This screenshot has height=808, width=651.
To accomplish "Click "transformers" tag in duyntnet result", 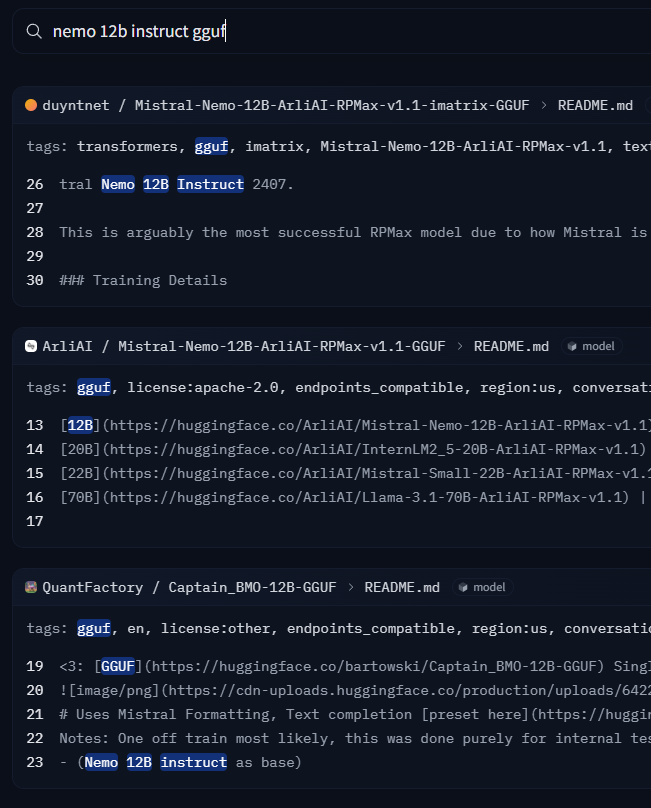I will (127, 147).
